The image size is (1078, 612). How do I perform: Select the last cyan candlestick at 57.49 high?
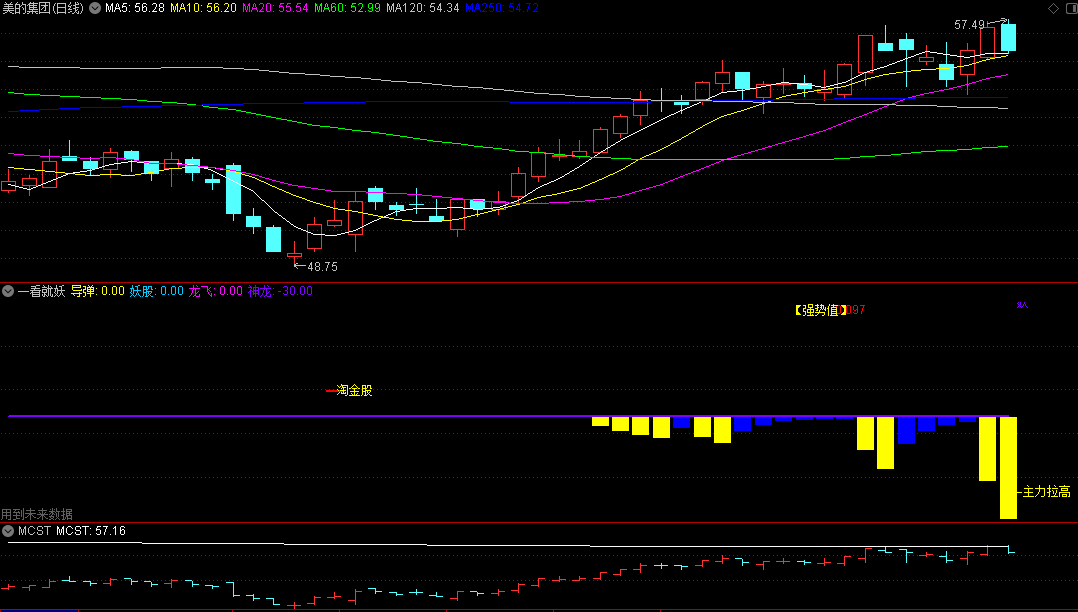(1008, 37)
